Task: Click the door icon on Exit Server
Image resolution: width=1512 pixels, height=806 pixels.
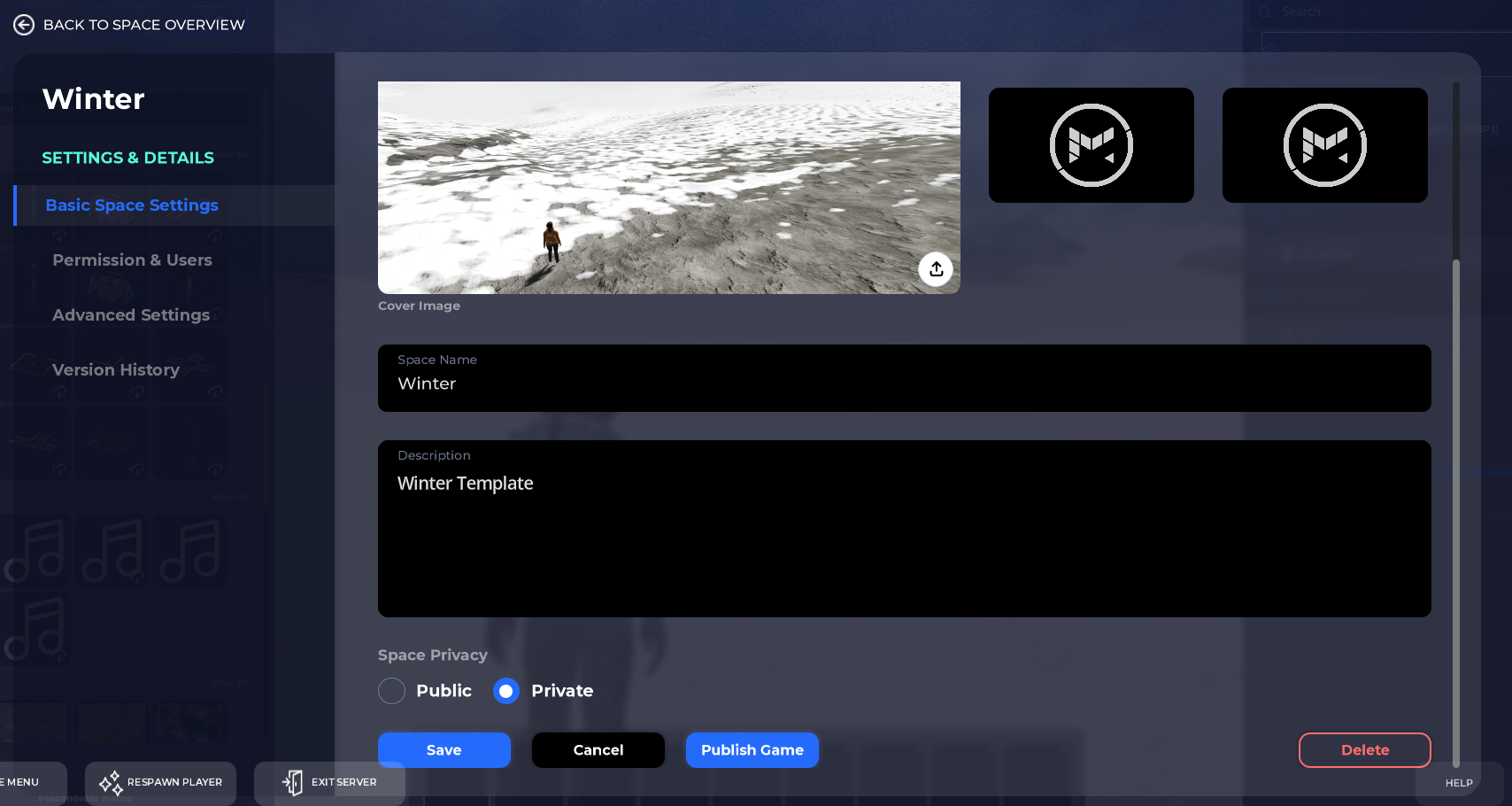Action: click(x=292, y=783)
